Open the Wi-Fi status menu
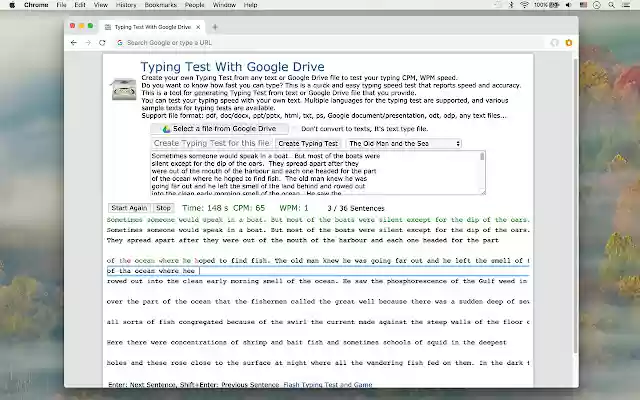 (524, 5)
